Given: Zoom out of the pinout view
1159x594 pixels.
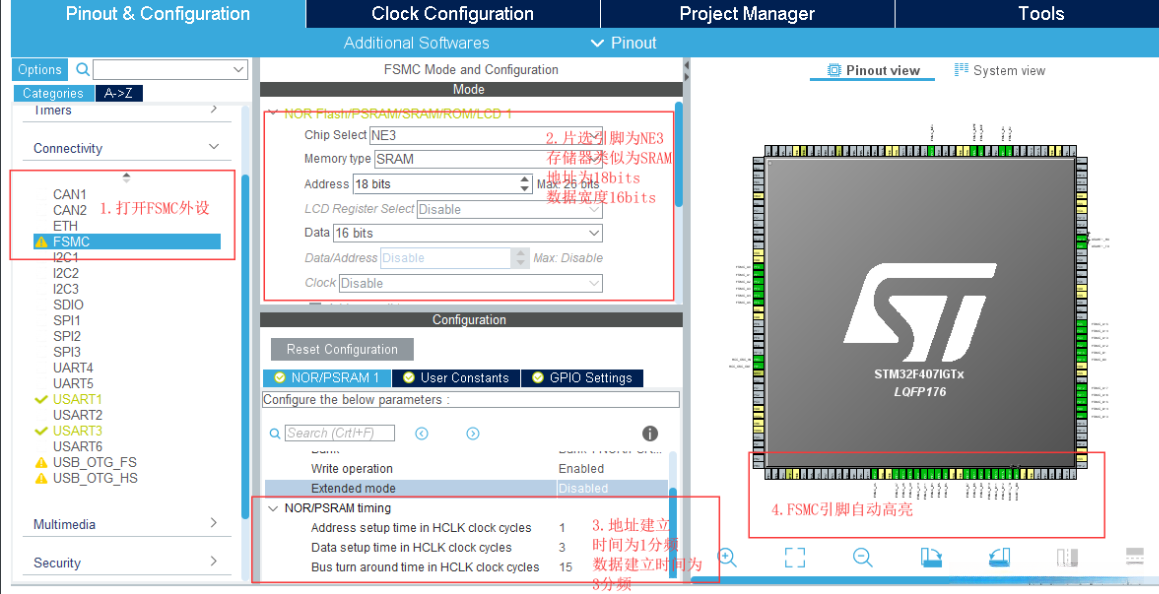Looking at the screenshot, I should [x=863, y=557].
